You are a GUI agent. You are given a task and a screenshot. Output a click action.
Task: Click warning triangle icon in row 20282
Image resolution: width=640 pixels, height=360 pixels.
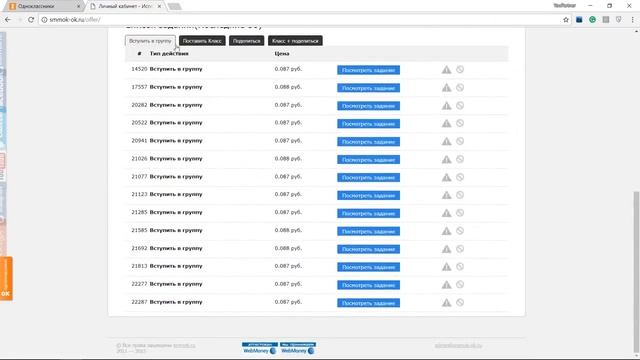[447, 106]
